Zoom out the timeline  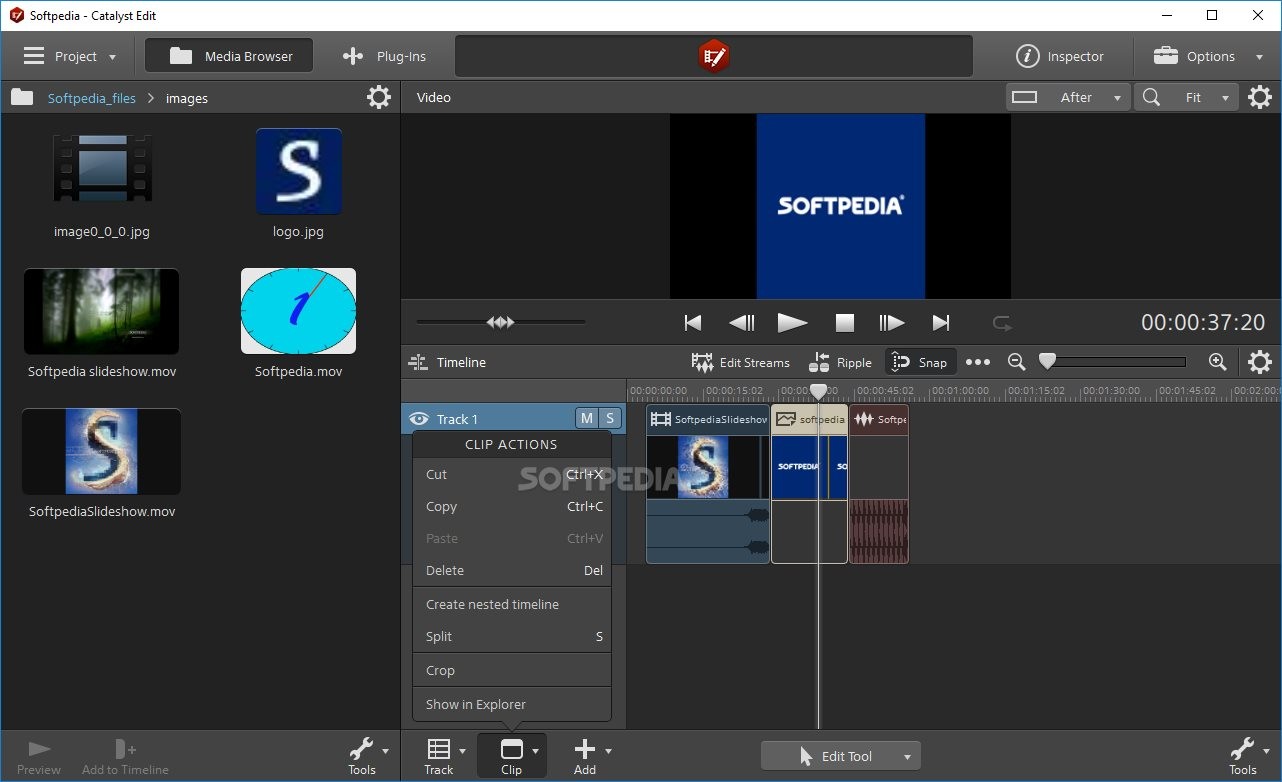click(1016, 362)
